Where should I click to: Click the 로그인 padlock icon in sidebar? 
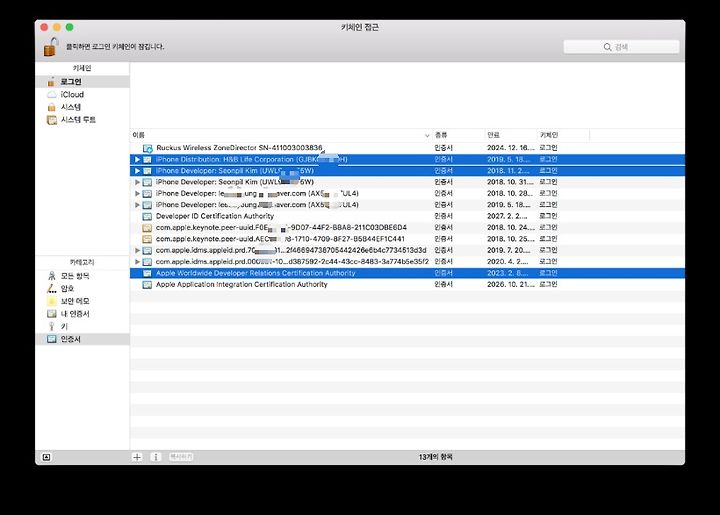51,82
